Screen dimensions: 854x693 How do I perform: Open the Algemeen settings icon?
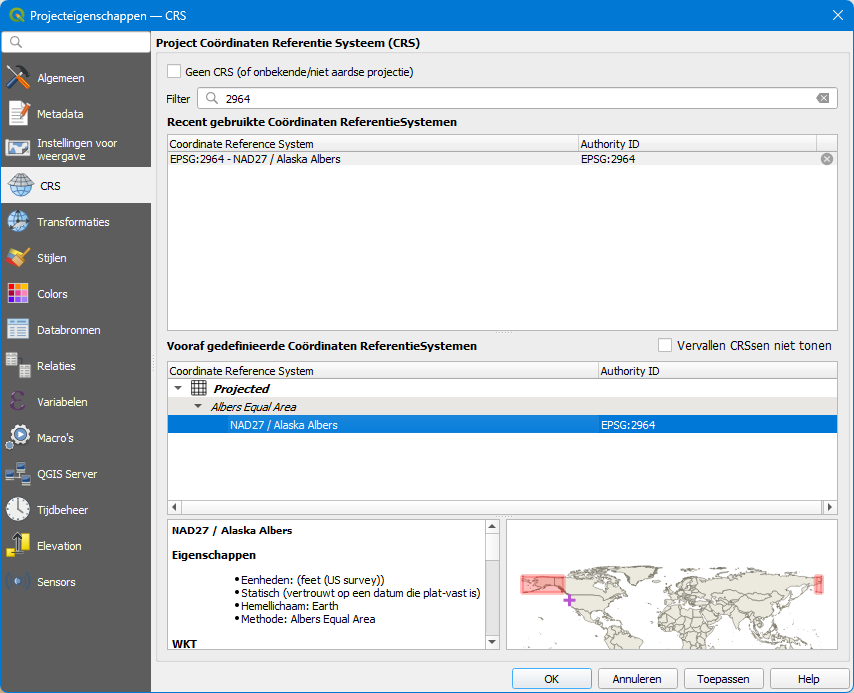[x=18, y=78]
